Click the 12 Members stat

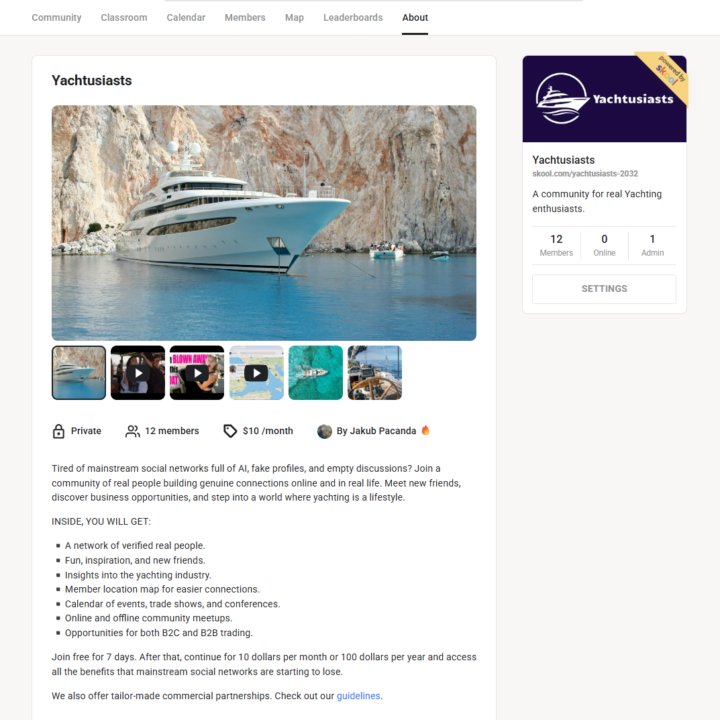[556, 245]
